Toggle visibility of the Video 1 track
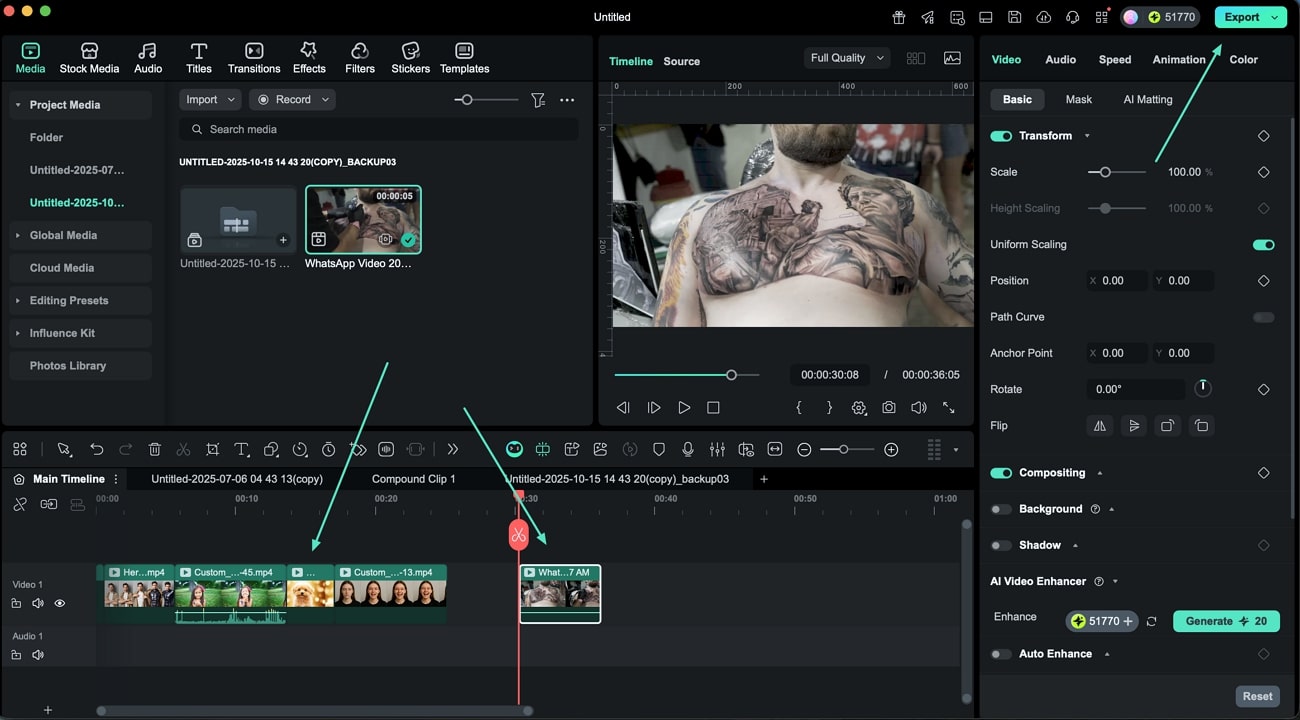Image resolution: width=1300 pixels, height=720 pixels. (60, 603)
